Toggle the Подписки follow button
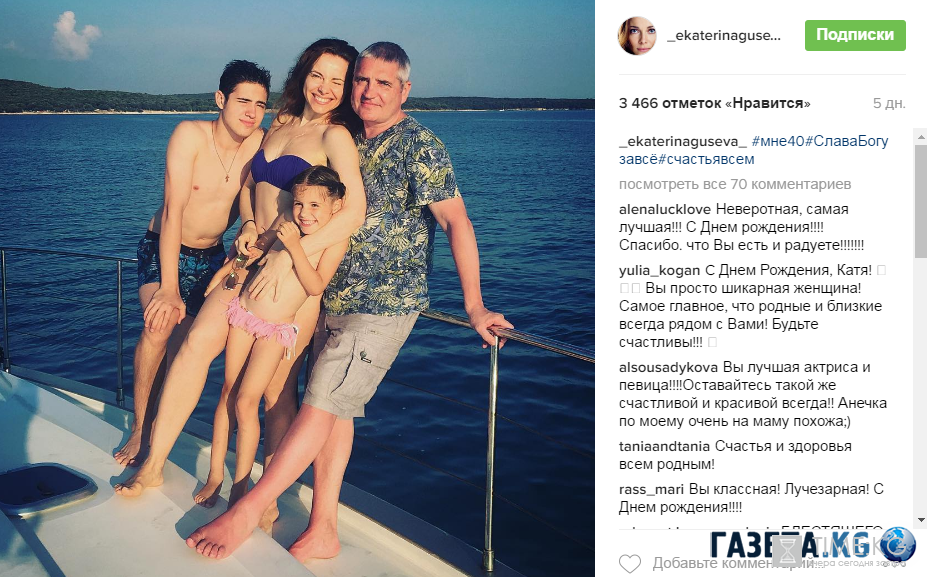This screenshot has width=927, height=577. point(855,35)
